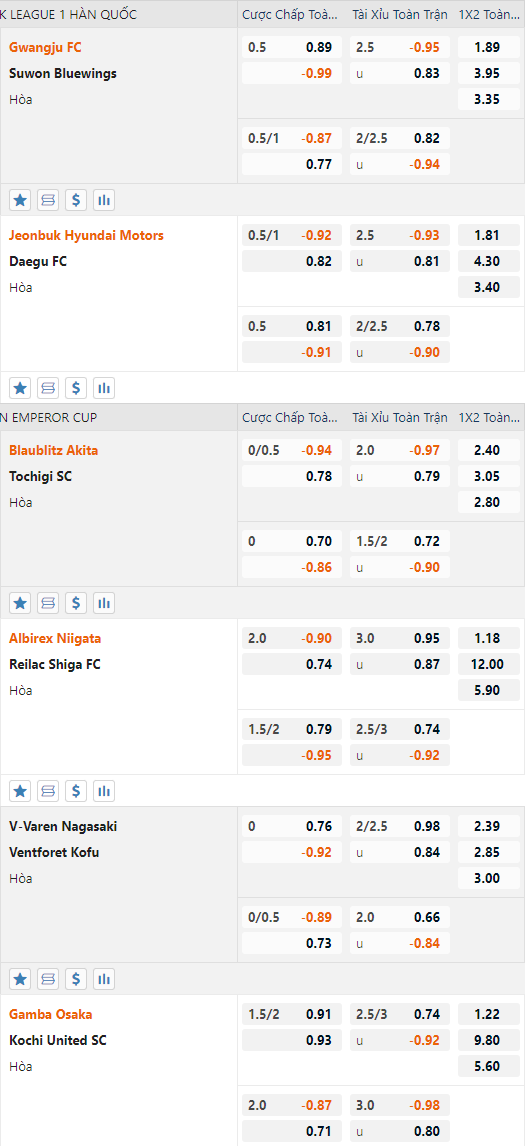The height and width of the screenshot is (1146, 525).
Task: Select over 3.0 odds 0.95 for Albirex Niigata
Action: pyautogui.click(x=400, y=638)
